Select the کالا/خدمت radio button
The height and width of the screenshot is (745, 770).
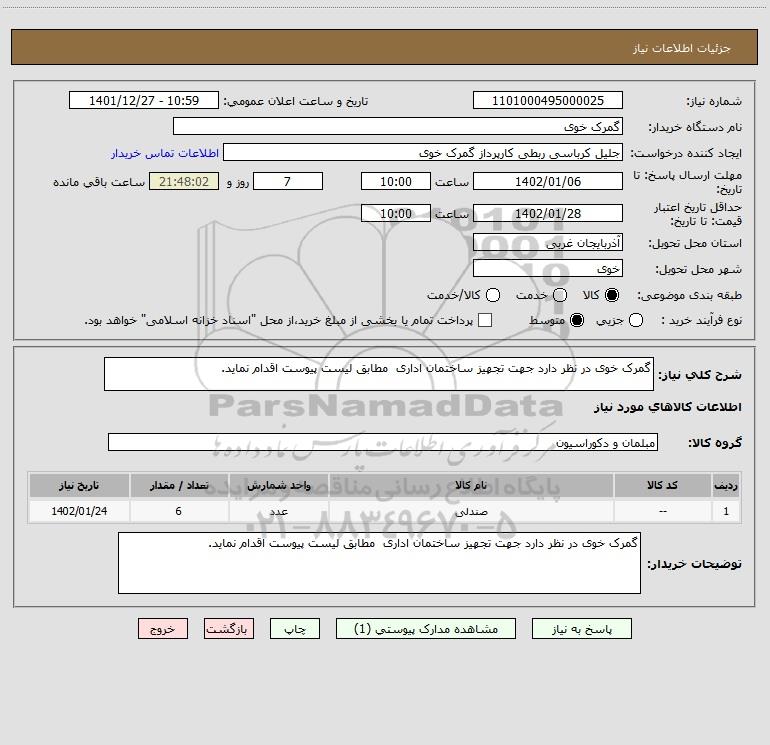click(493, 295)
